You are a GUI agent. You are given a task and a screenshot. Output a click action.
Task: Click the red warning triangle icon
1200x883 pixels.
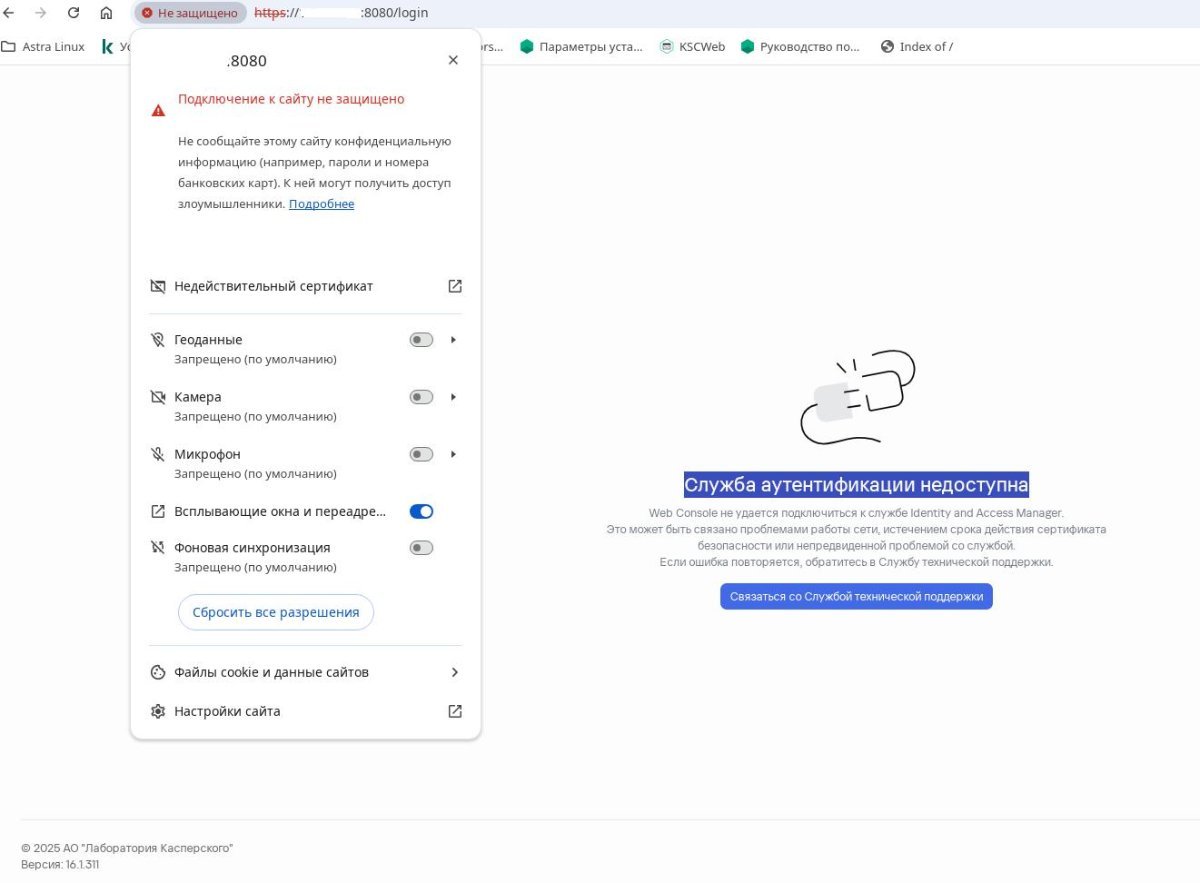(x=158, y=110)
